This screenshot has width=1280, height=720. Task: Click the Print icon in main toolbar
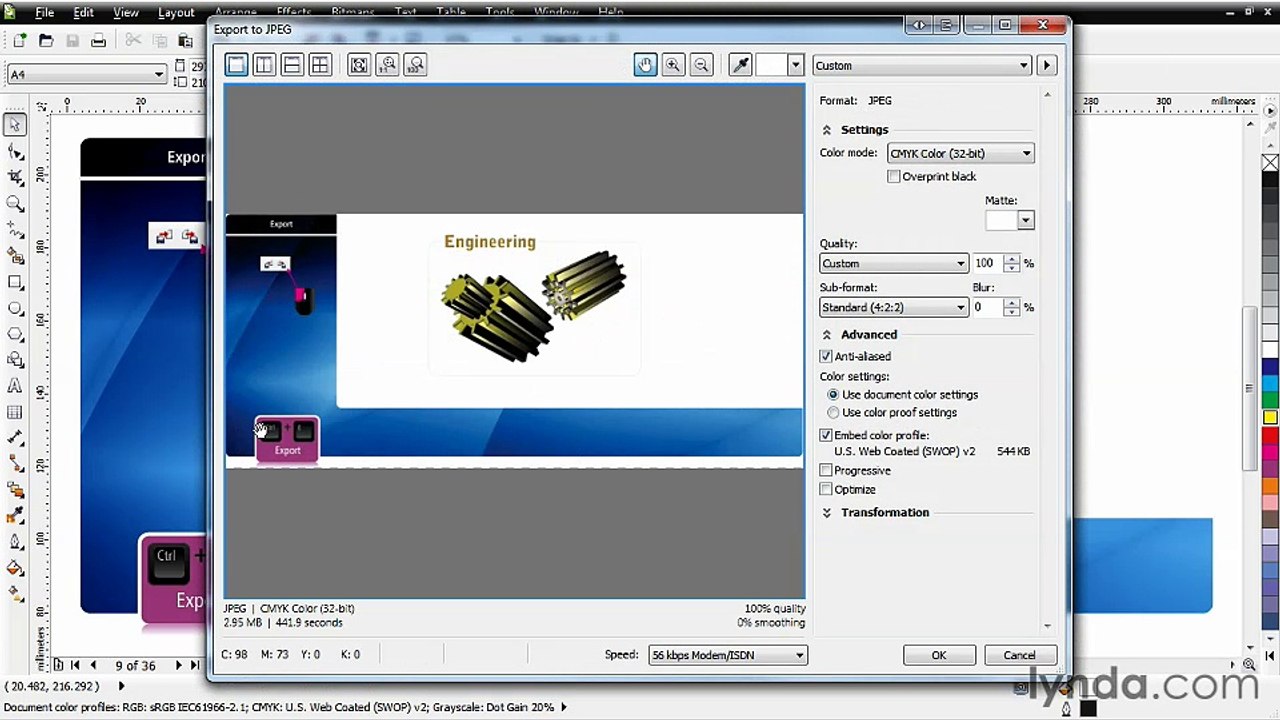(x=98, y=40)
